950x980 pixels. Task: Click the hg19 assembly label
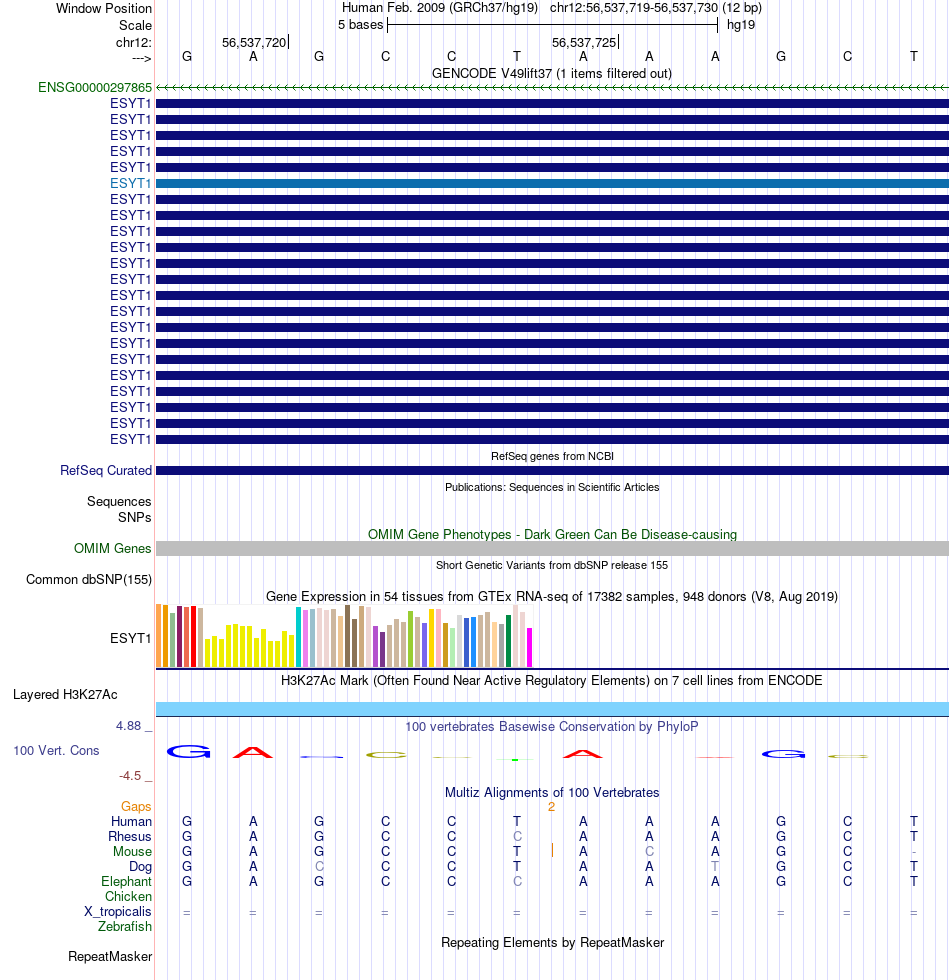click(741, 25)
